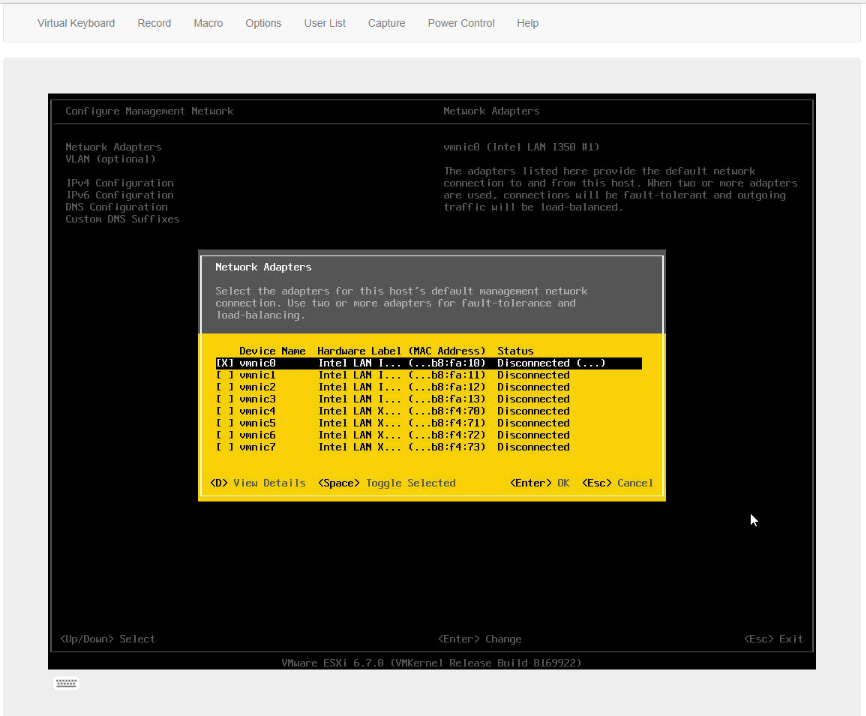This screenshot has width=866, height=716.
Task: Click MAC address ending b8:fa:13
Action: click(x=447, y=399)
